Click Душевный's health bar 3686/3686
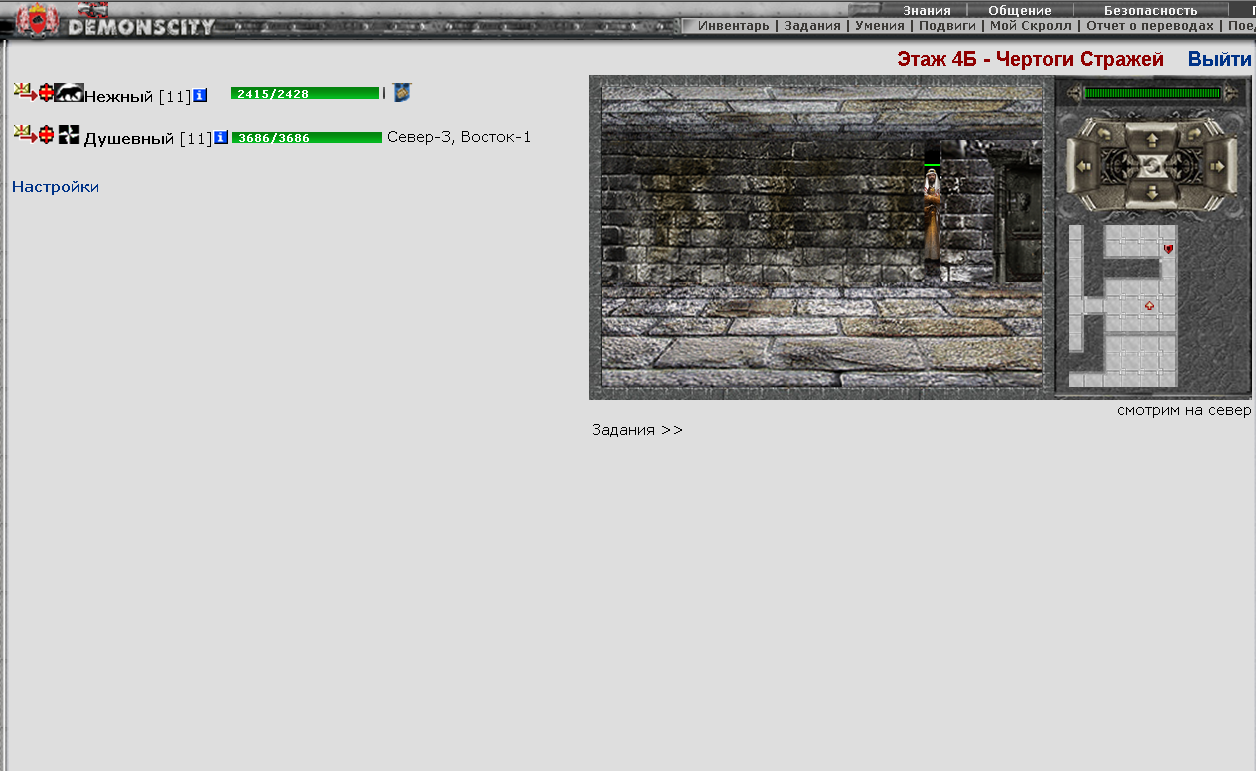 (307, 137)
